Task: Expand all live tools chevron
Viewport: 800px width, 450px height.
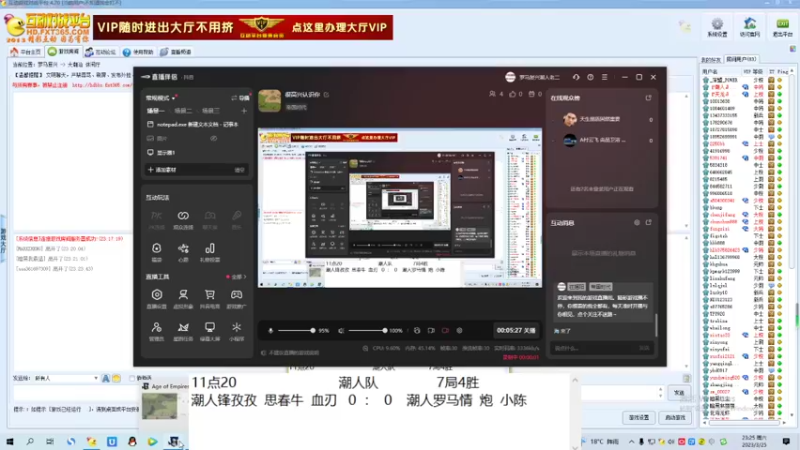Action: pyautogui.click(x=239, y=277)
